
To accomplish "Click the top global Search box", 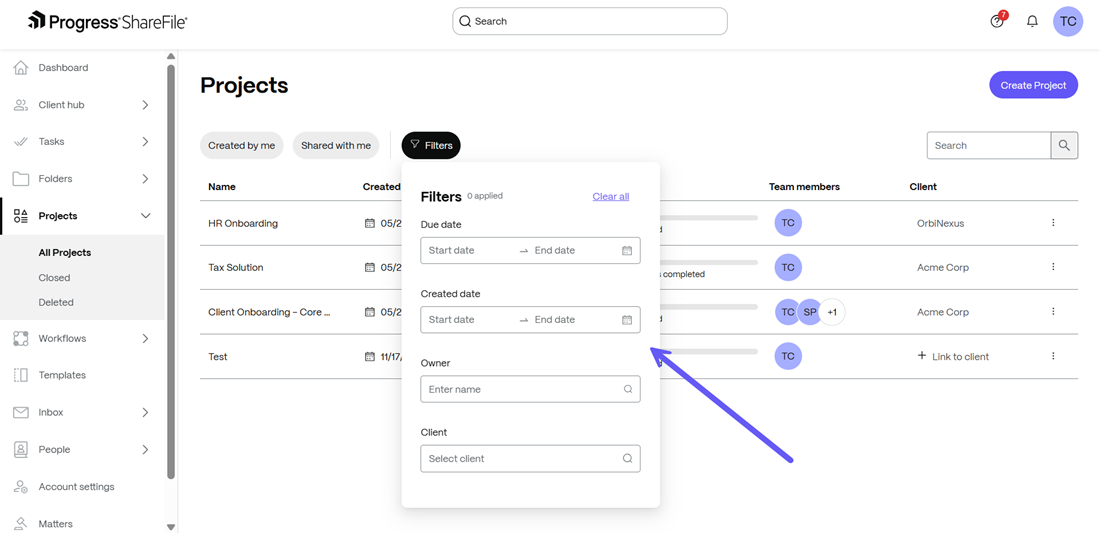I will point(590,21).
